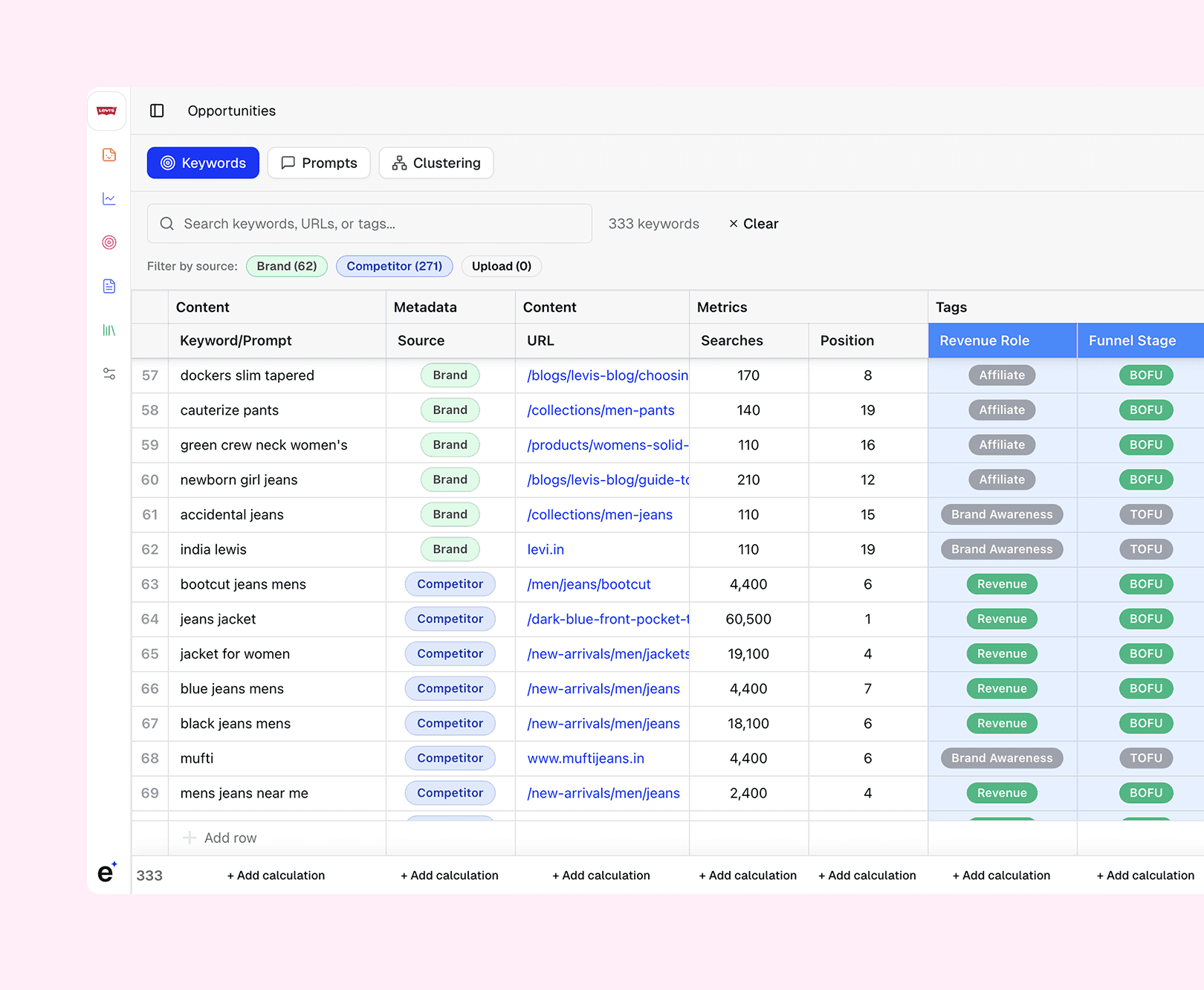The height and width of the screenshot is (990, 1204).
Task: Open the www.muftijeans.in URL link
Action: 586,758
